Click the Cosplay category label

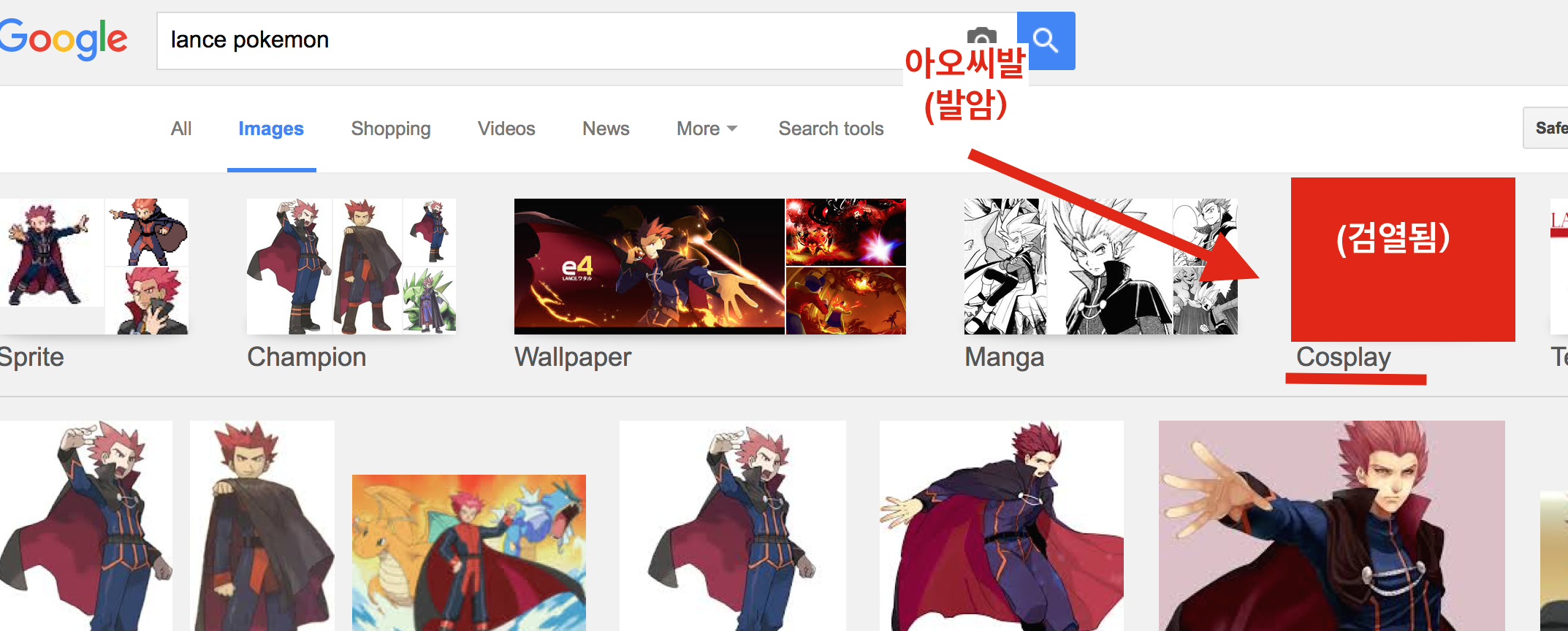pyautogui.click(x=1343, y=357)
